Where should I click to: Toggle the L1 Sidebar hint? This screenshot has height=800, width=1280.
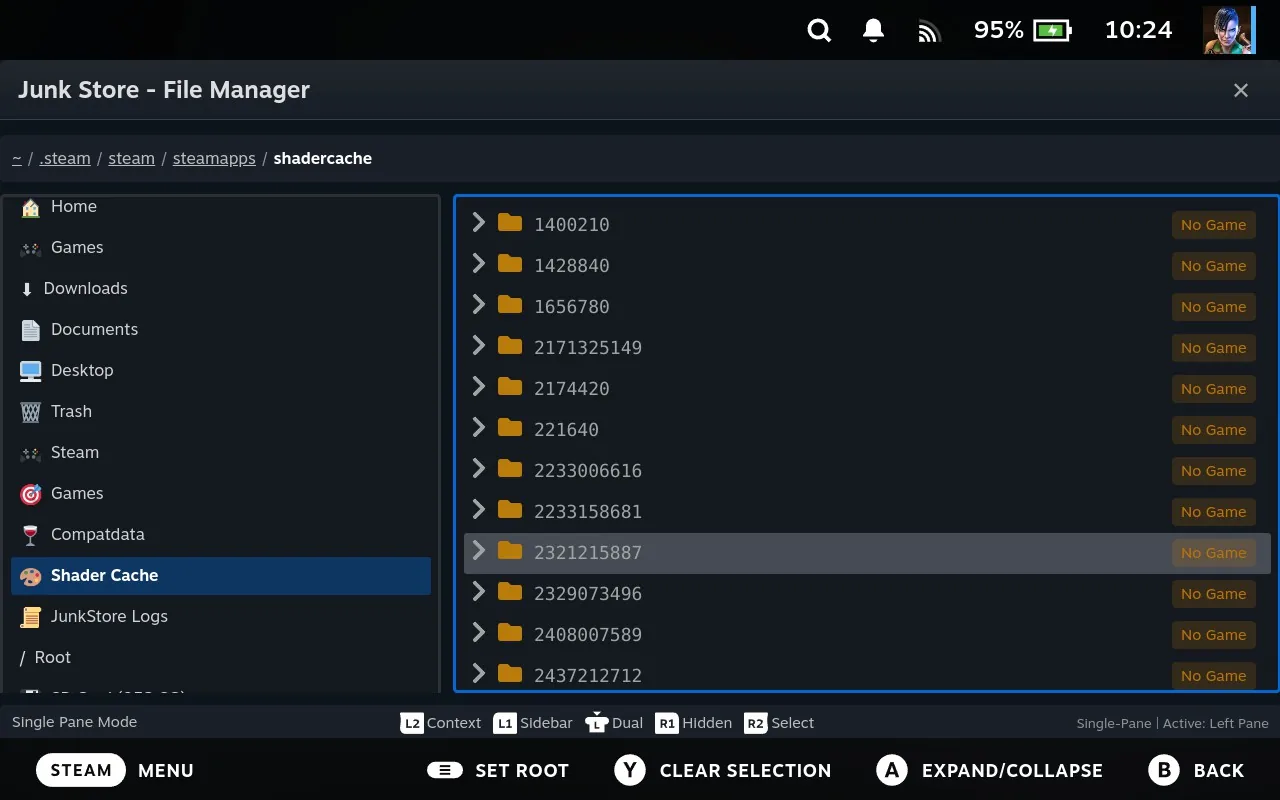click(533, 723)
